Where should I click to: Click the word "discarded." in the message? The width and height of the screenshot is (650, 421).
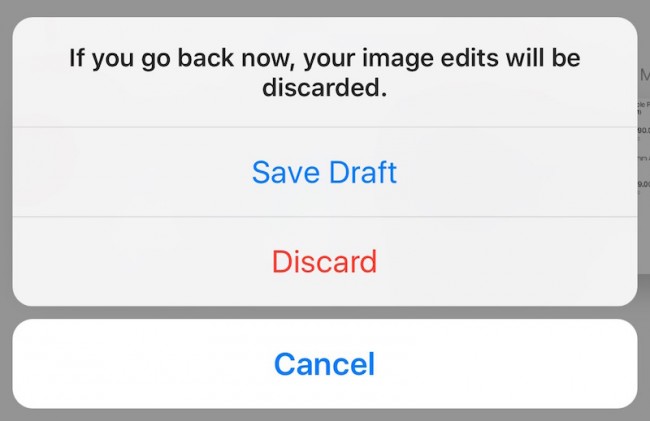[x=325, y=87]
